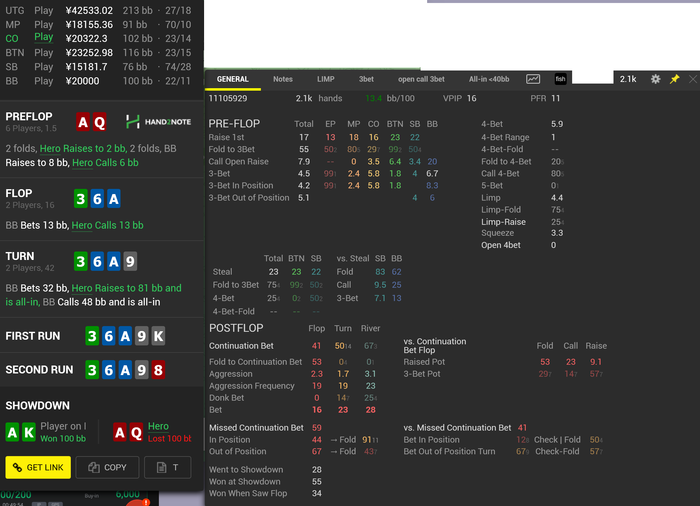700x506 pixels.
Task: Click the Hand2Note logo
Action: pos(158,121)
